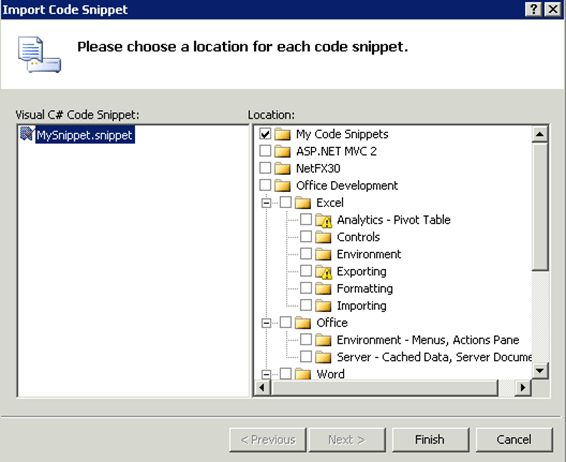Select Environment - Menus, Actions Pane item
The image size is (566, 462).
point(428,340)
